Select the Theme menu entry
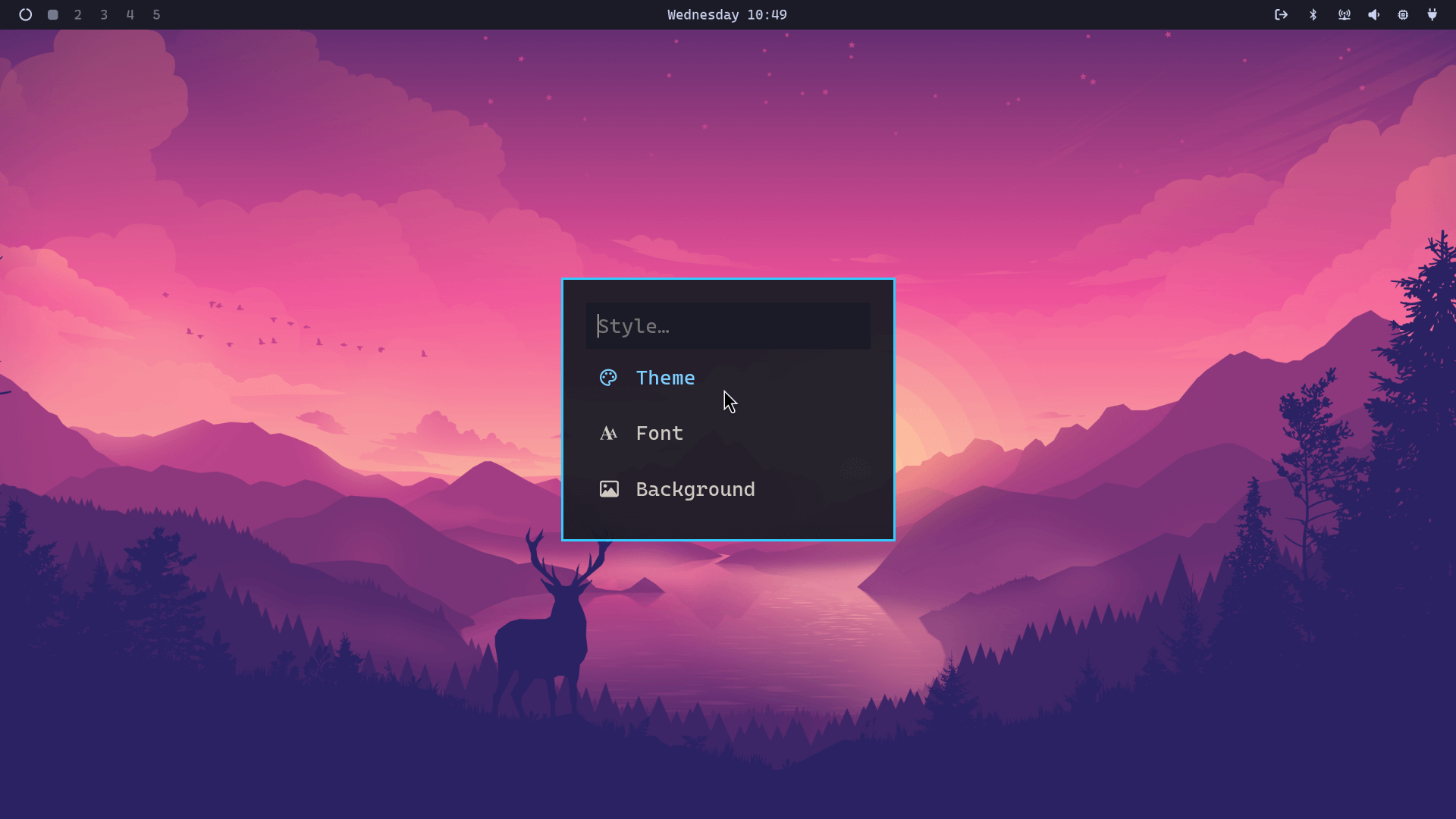The width and height of the screenshot is (1456, 819). coord(665,378)
